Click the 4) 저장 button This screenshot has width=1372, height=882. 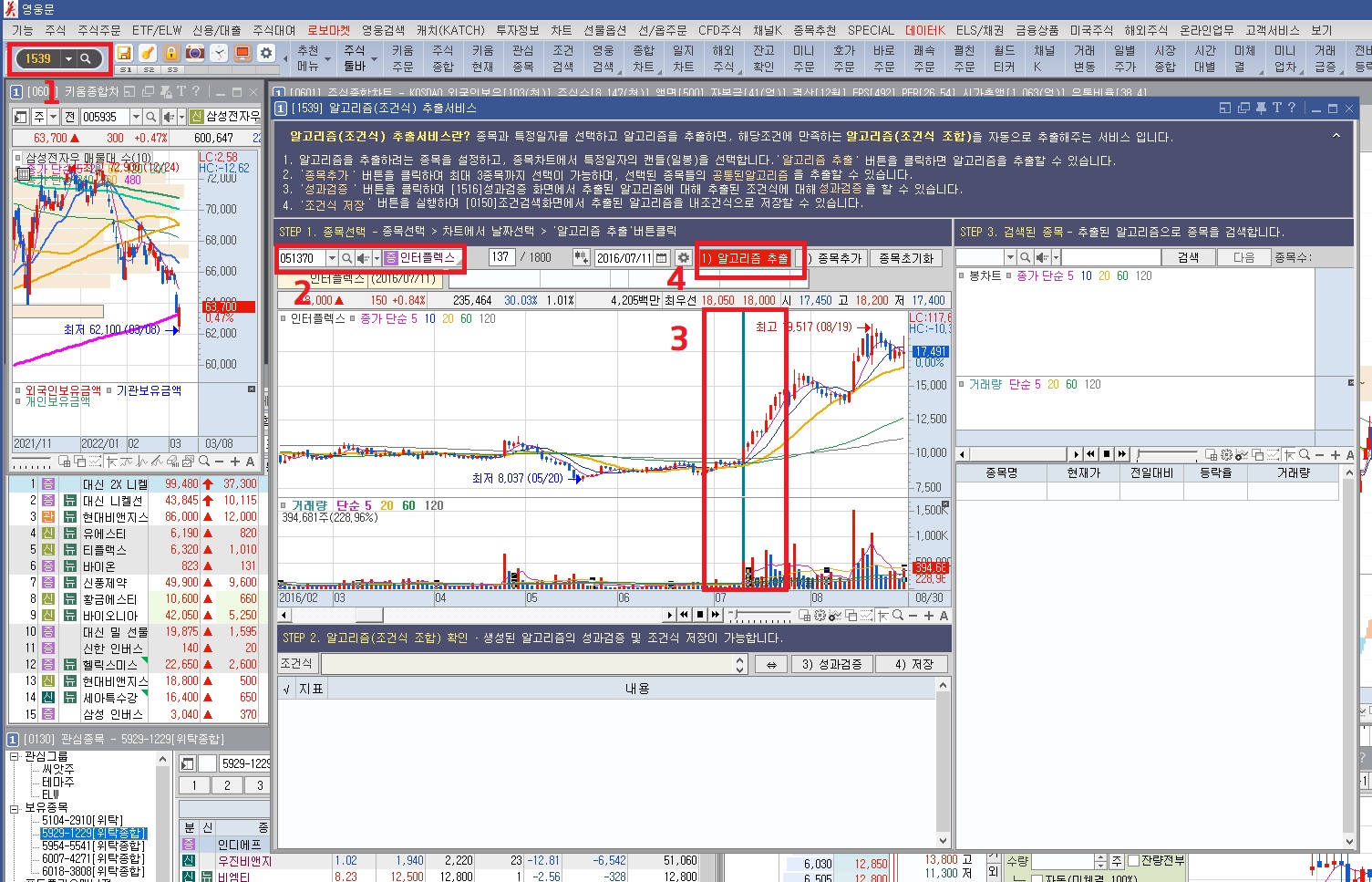click(x=913, y=664)
